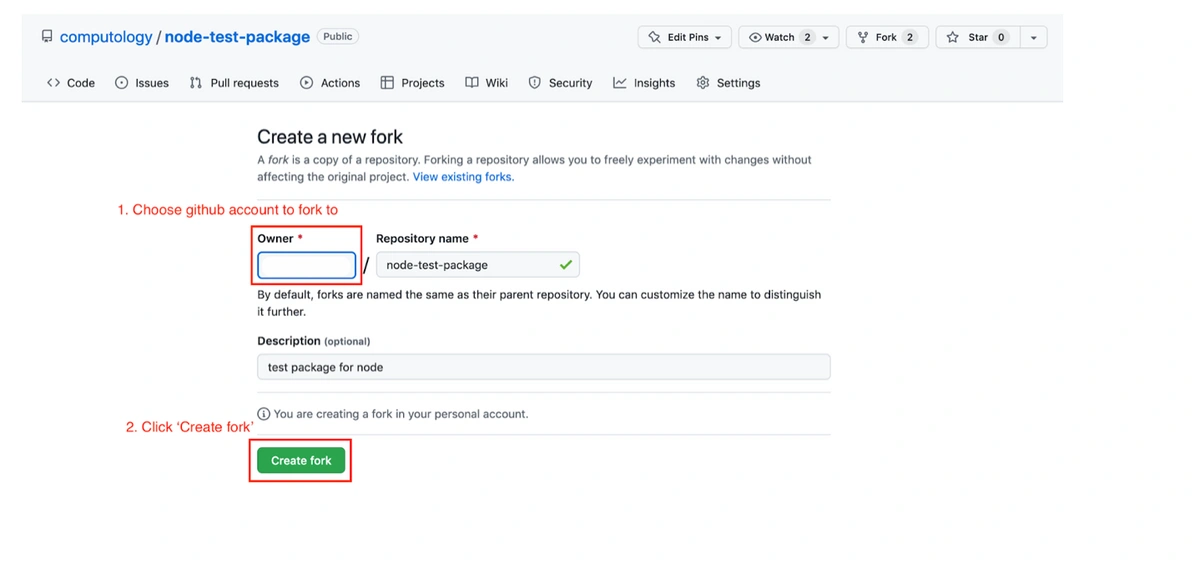Click the 'Create a new fork' heading
The width and height of the screenshot is (1200, 562).
point(330,137)
